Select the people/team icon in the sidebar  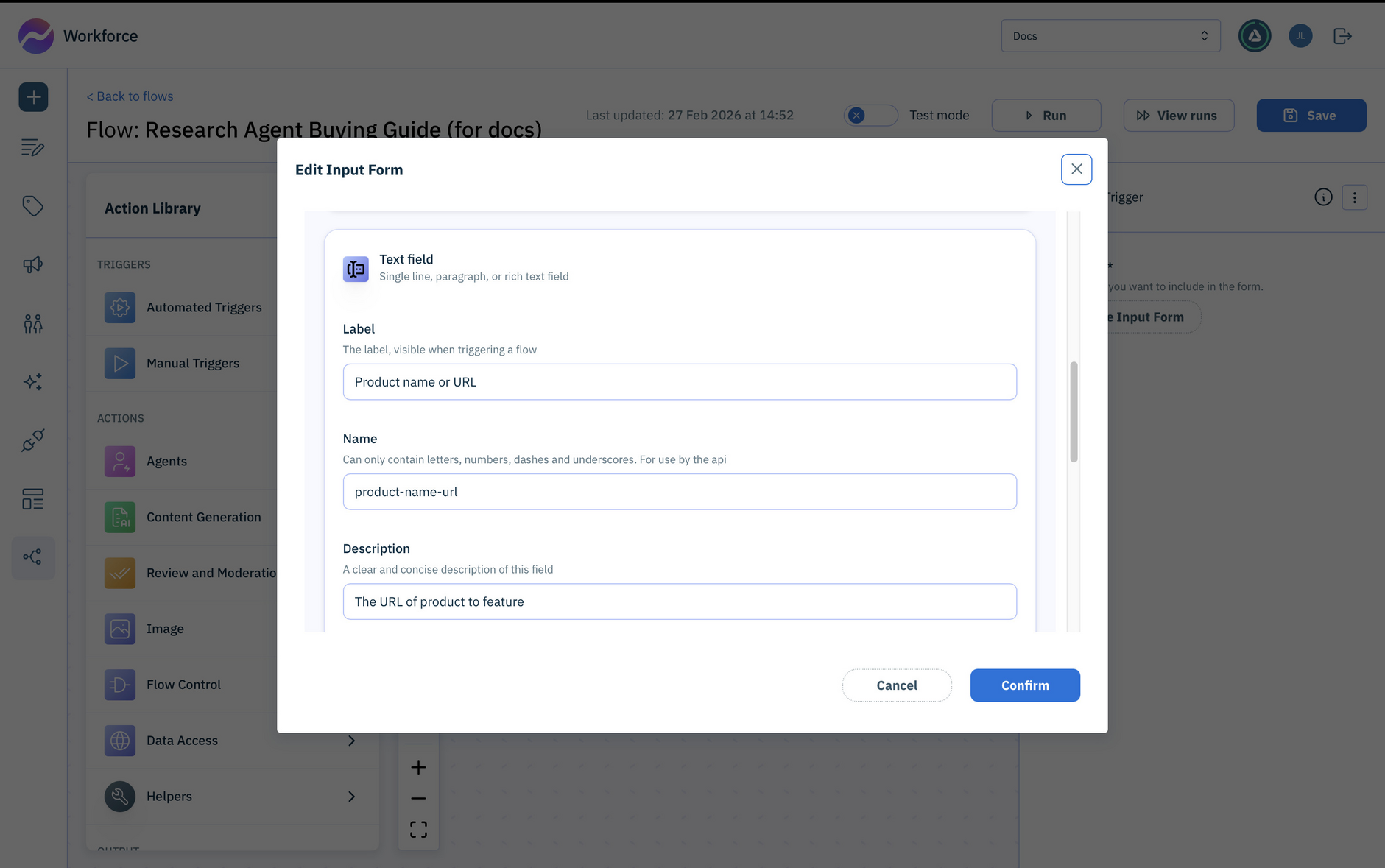(x=33, y=323)
